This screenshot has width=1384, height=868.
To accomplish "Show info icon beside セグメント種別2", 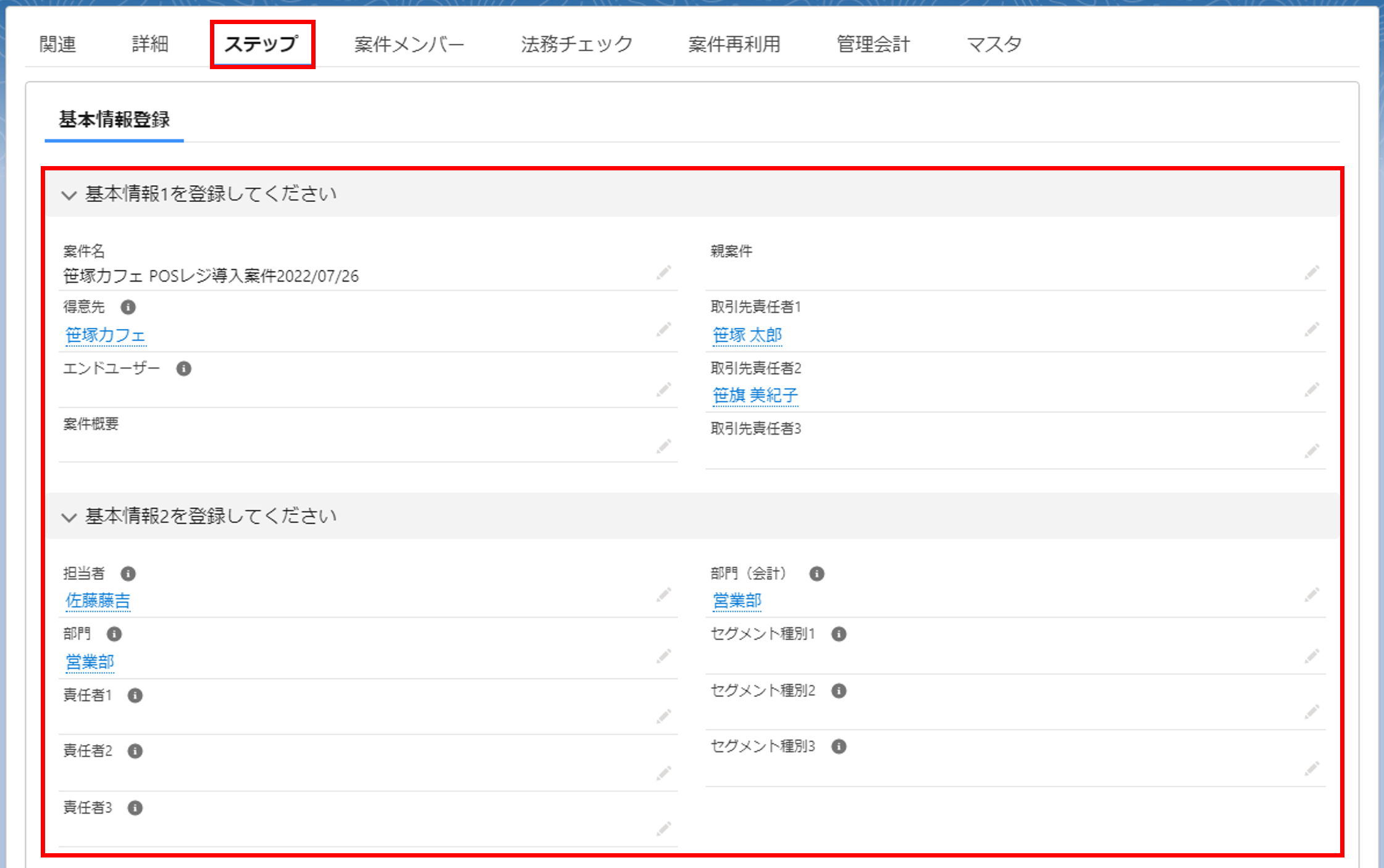I will tap(839, 691).
